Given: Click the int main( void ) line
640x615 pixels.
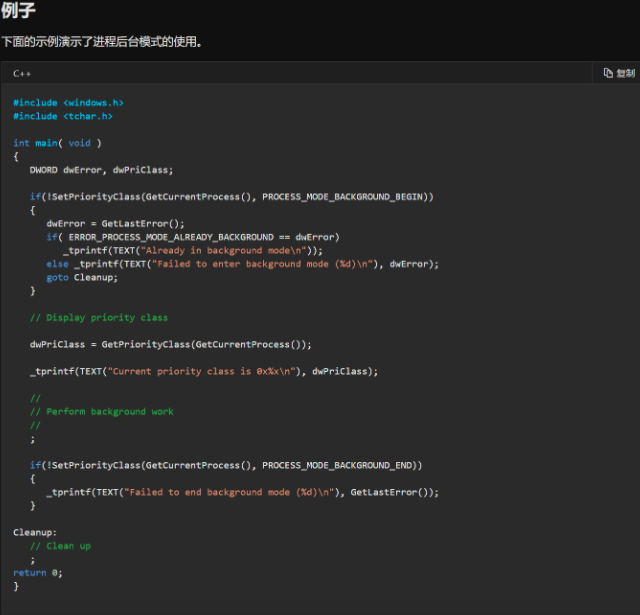Looking at the screenshot, I should point(57,143).
